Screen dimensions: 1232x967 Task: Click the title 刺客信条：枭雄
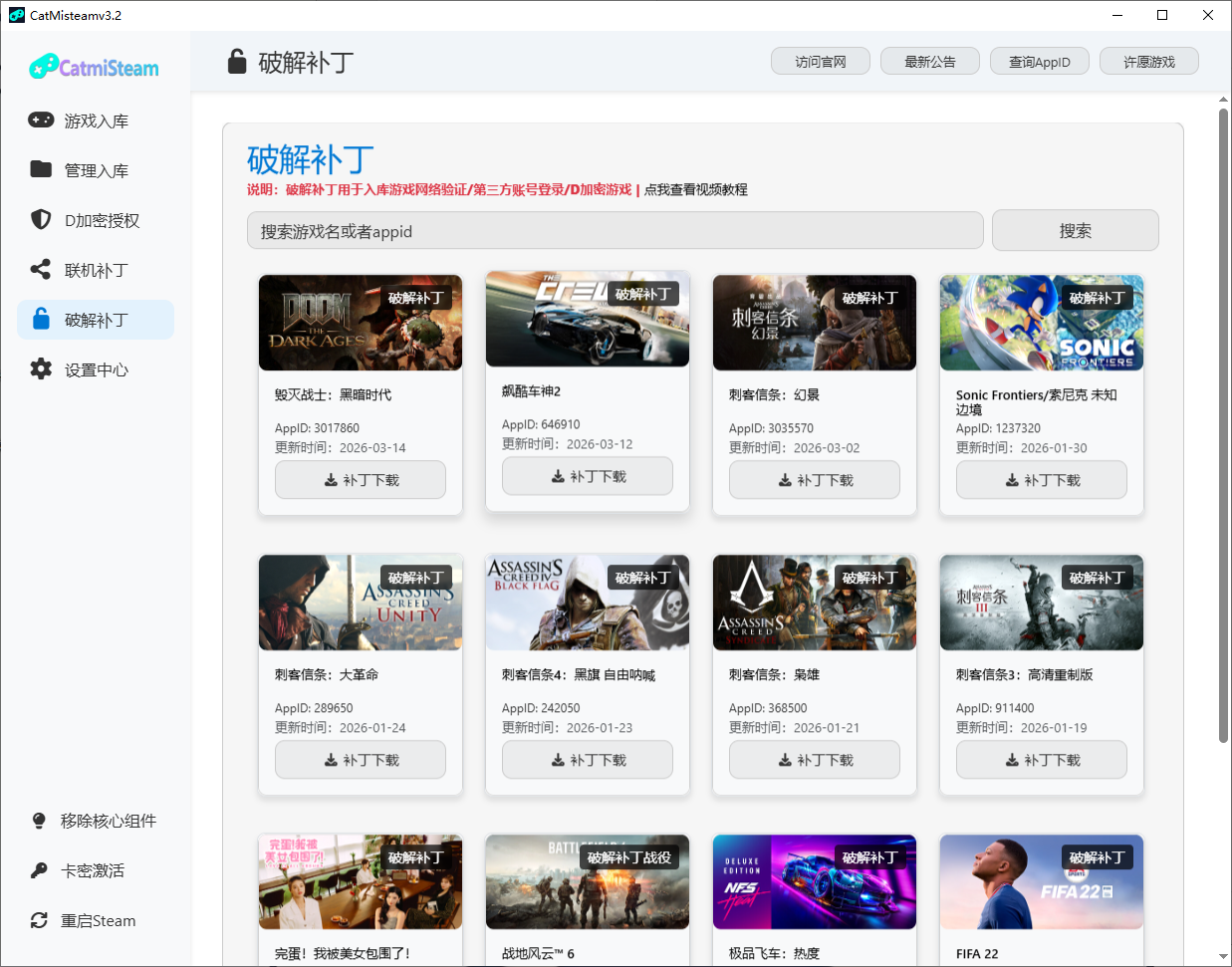pos(774,675)
